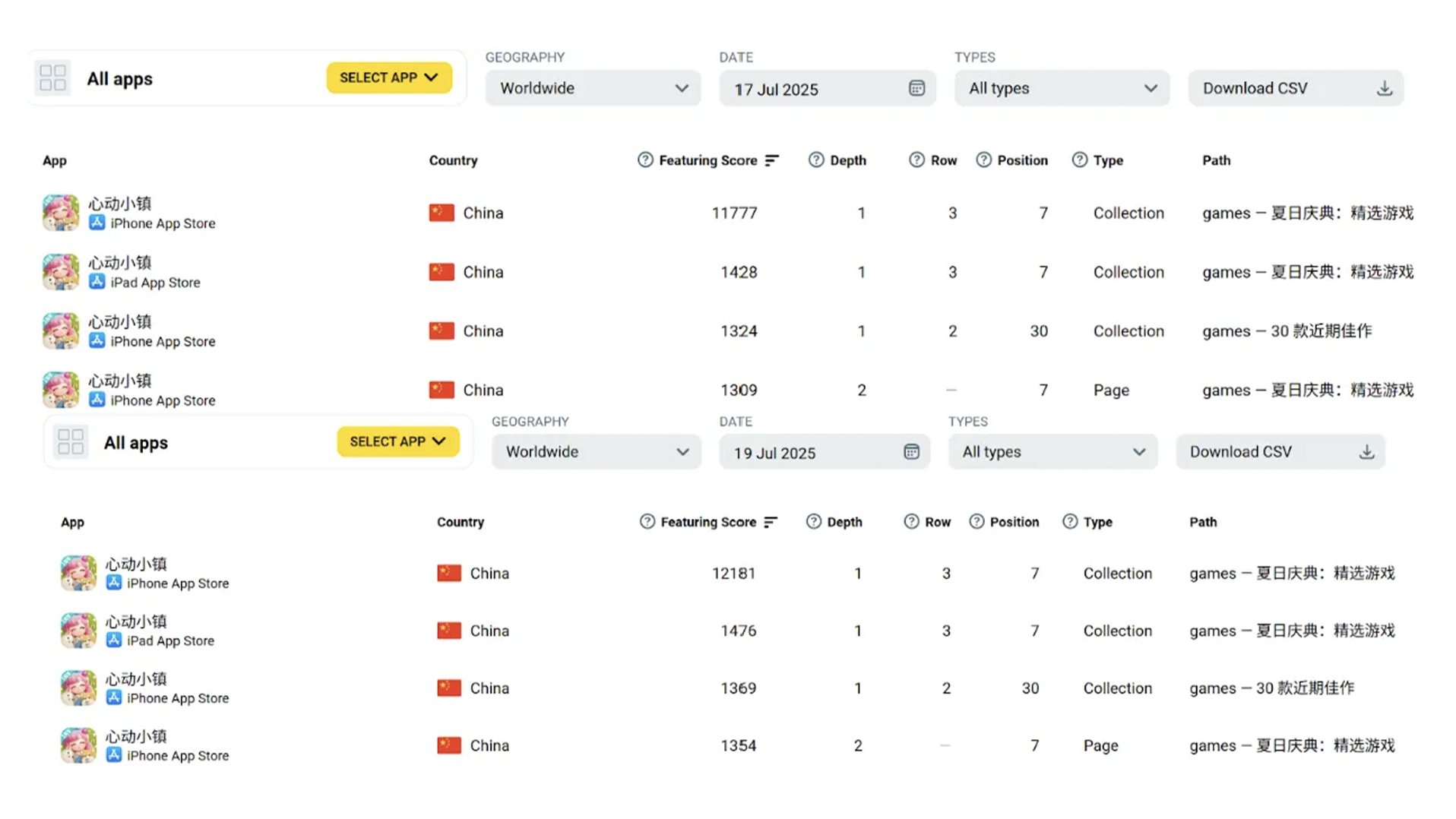Click Row help icon in 19 Jul table

click(911, 522)
